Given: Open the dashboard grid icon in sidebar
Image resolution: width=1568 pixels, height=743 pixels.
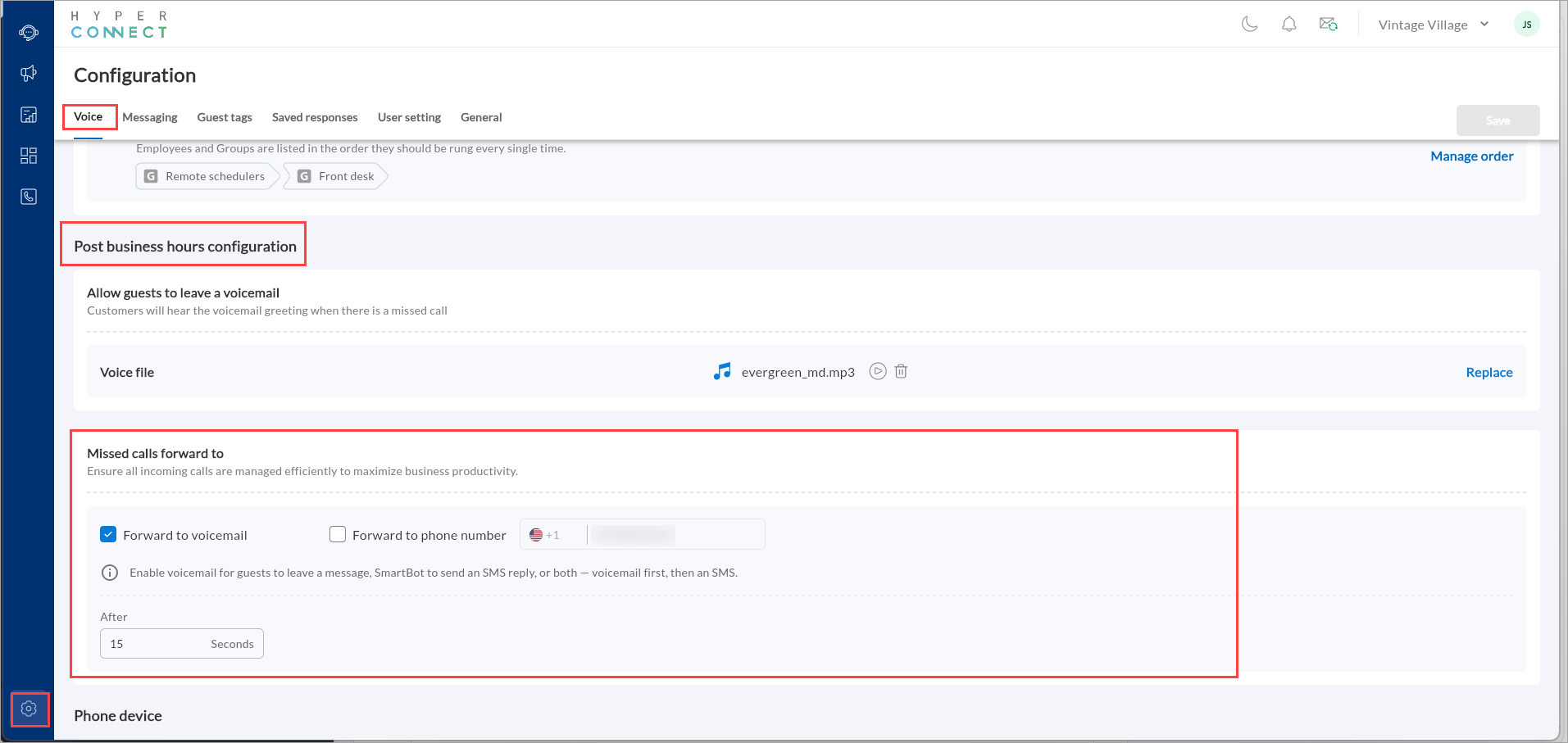Looking at the screenshot, I should pos(29,156).
